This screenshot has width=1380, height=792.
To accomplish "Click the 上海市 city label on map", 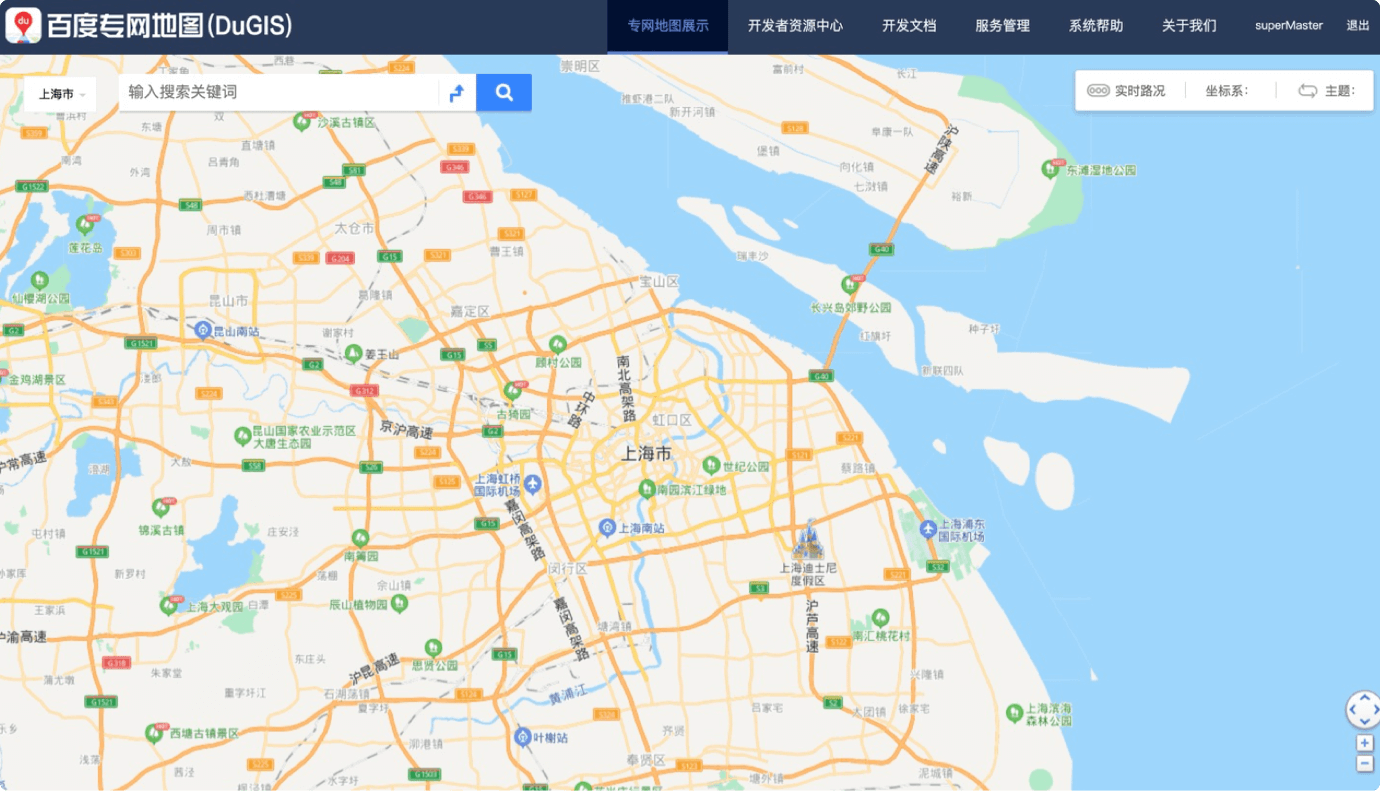I will pos(647,453).
